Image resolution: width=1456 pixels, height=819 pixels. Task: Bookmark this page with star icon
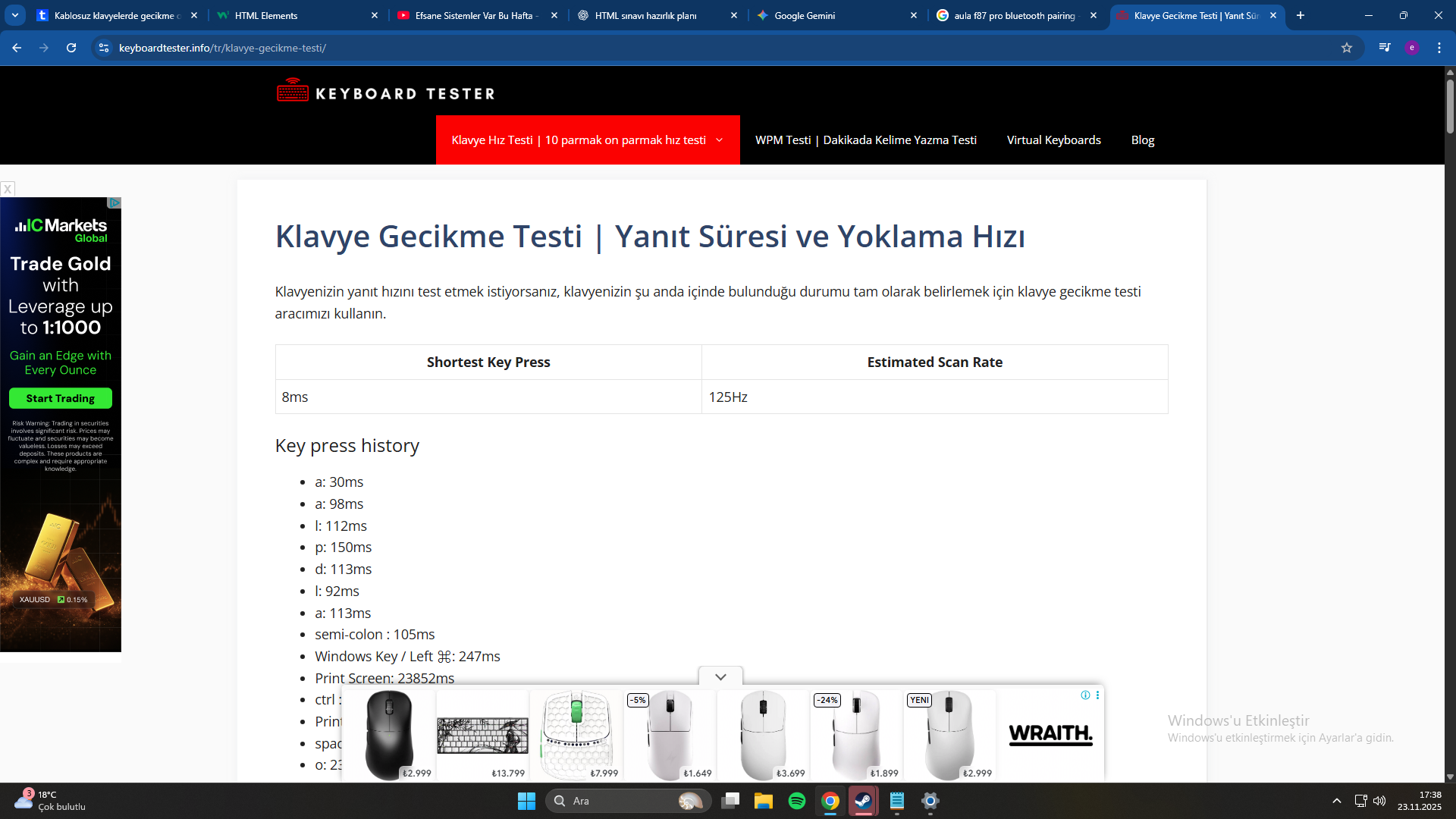(1347, 48)
